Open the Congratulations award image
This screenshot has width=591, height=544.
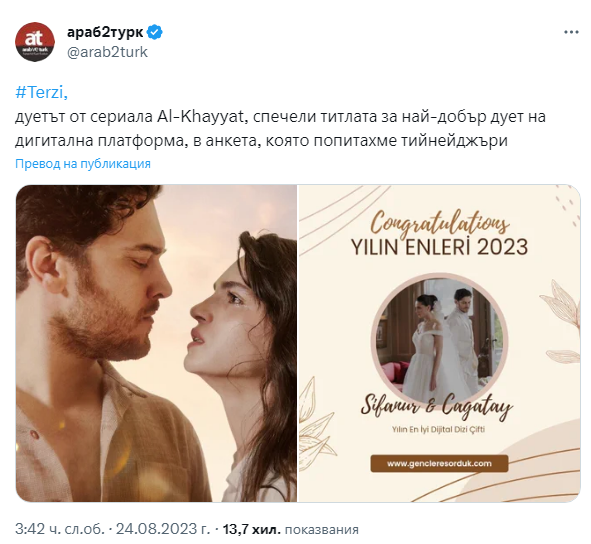(439, 343)
